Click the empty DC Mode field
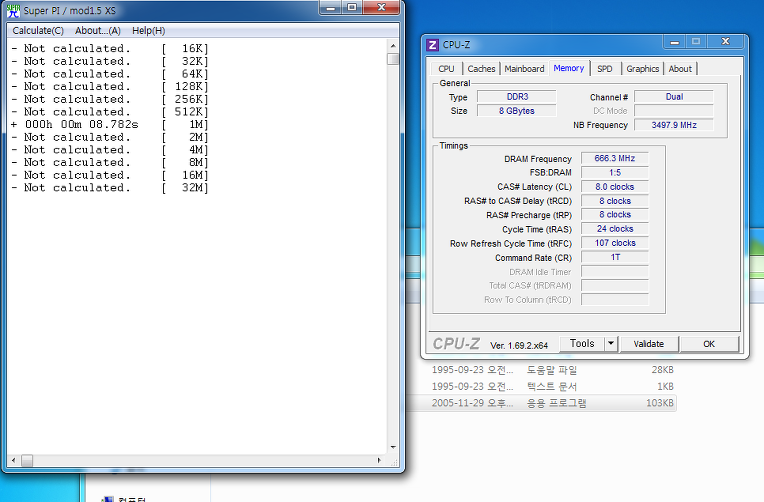 pyautogui.click(x=674, y=111)
